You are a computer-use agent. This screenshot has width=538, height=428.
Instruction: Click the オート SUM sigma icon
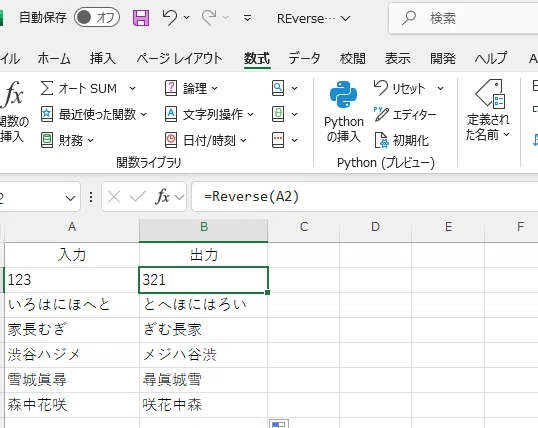pos(47,88)
